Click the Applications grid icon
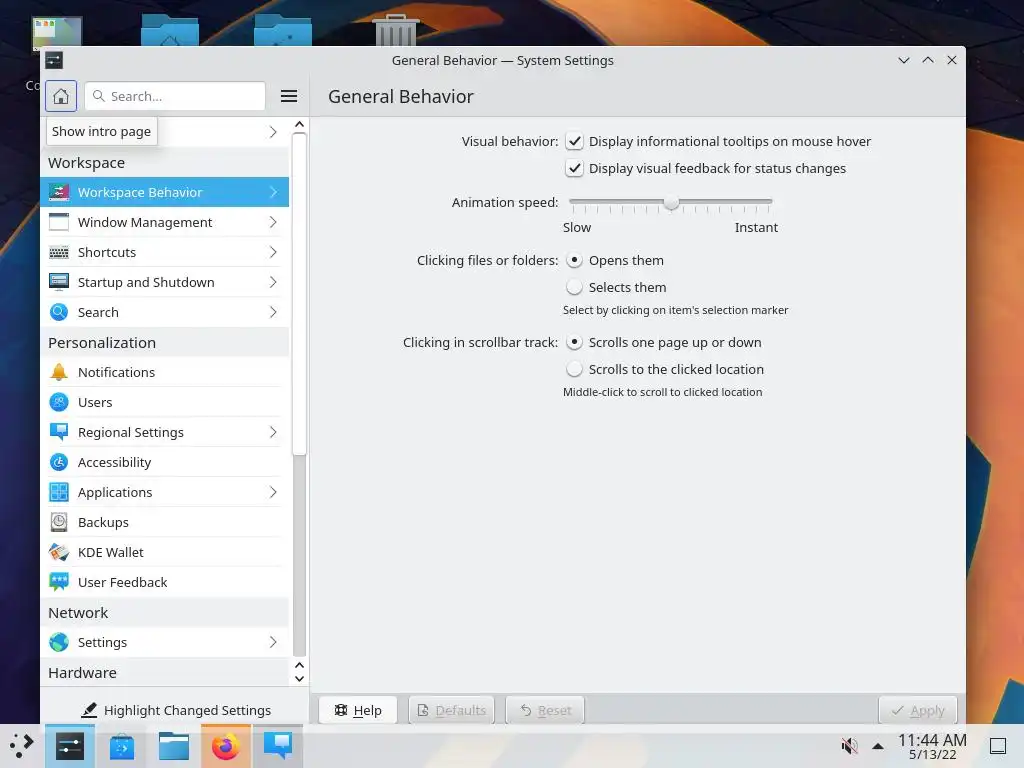 (59, 492)
